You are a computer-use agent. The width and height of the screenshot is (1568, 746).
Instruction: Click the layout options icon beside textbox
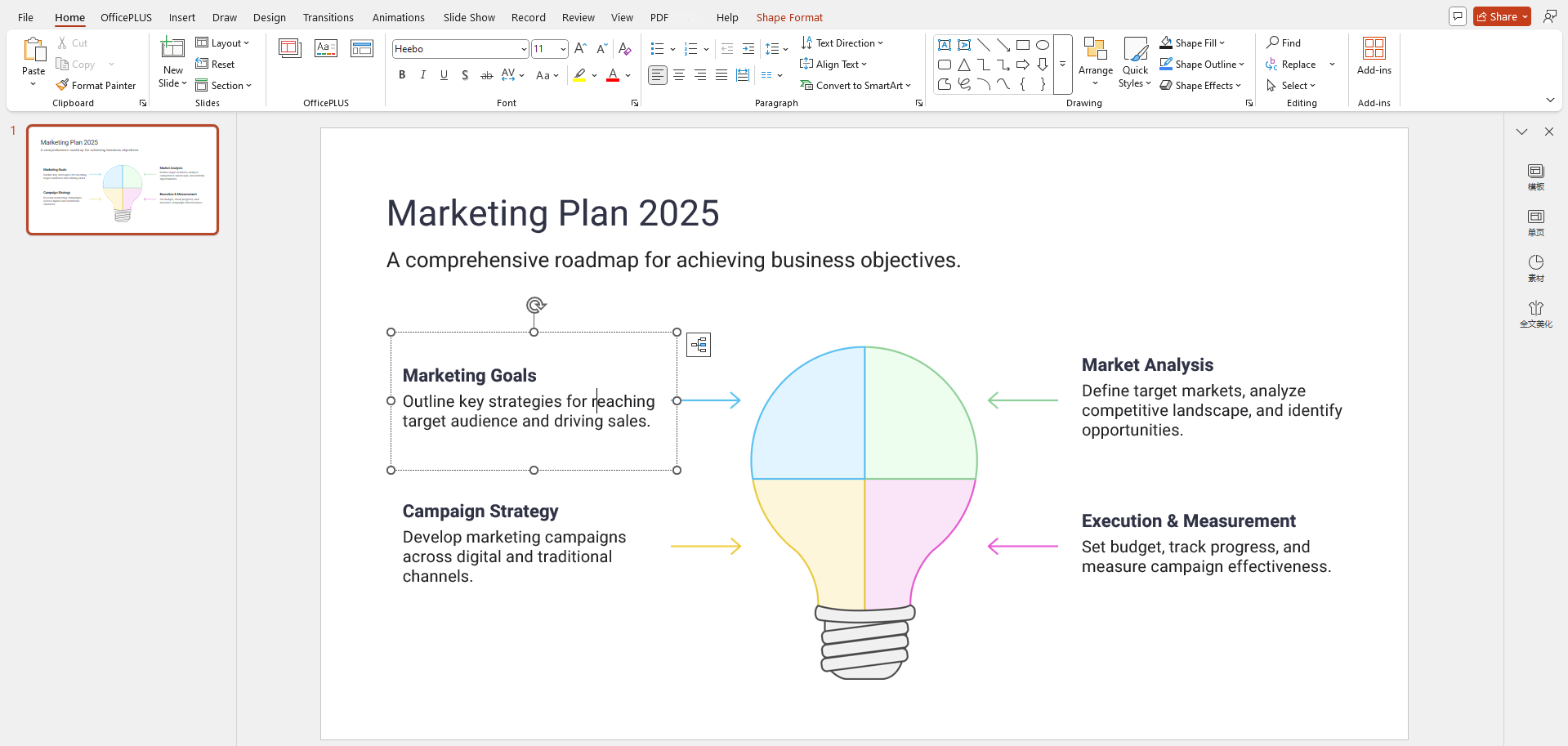[699, 345]
